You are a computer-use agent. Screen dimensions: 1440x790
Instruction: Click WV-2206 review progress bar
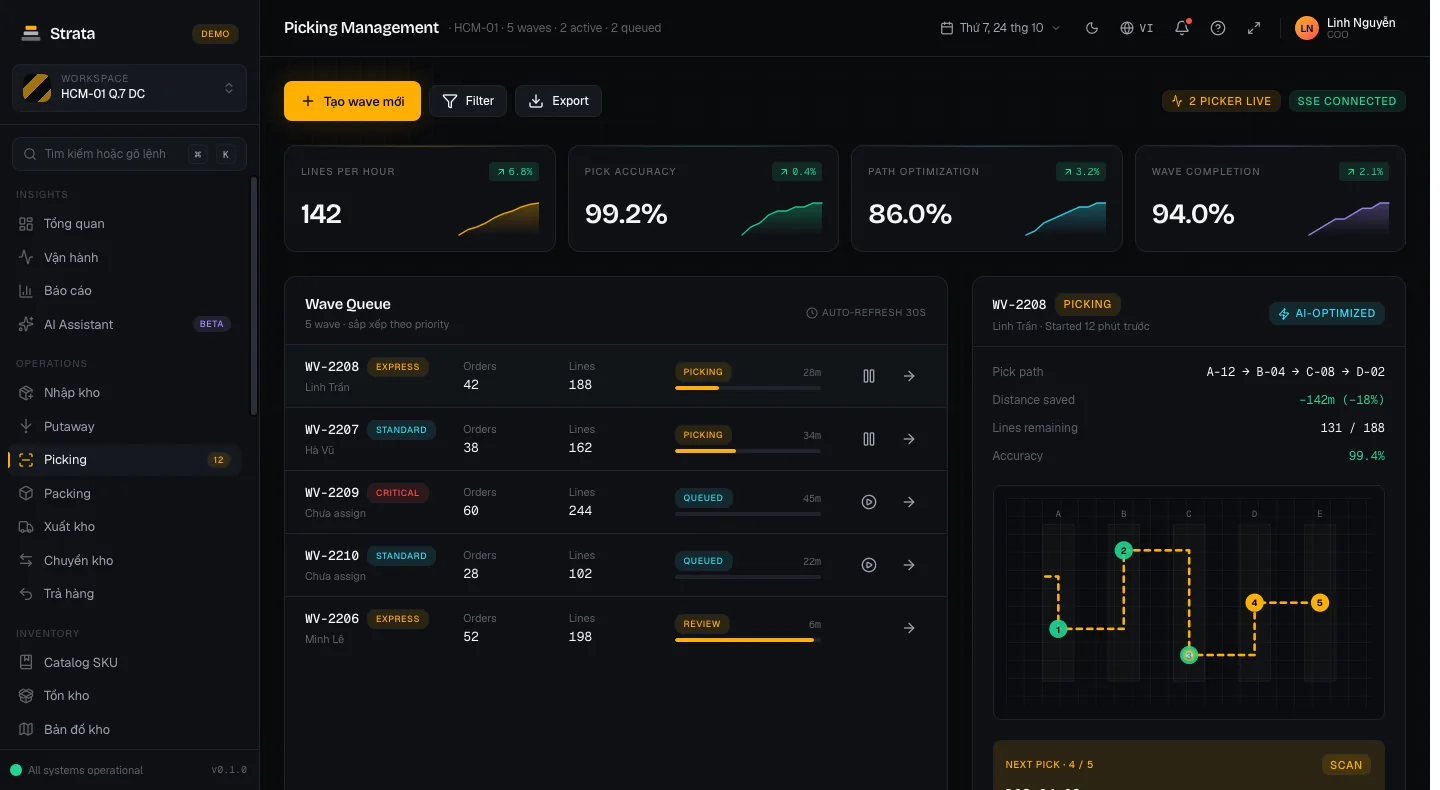pos(748,640)
